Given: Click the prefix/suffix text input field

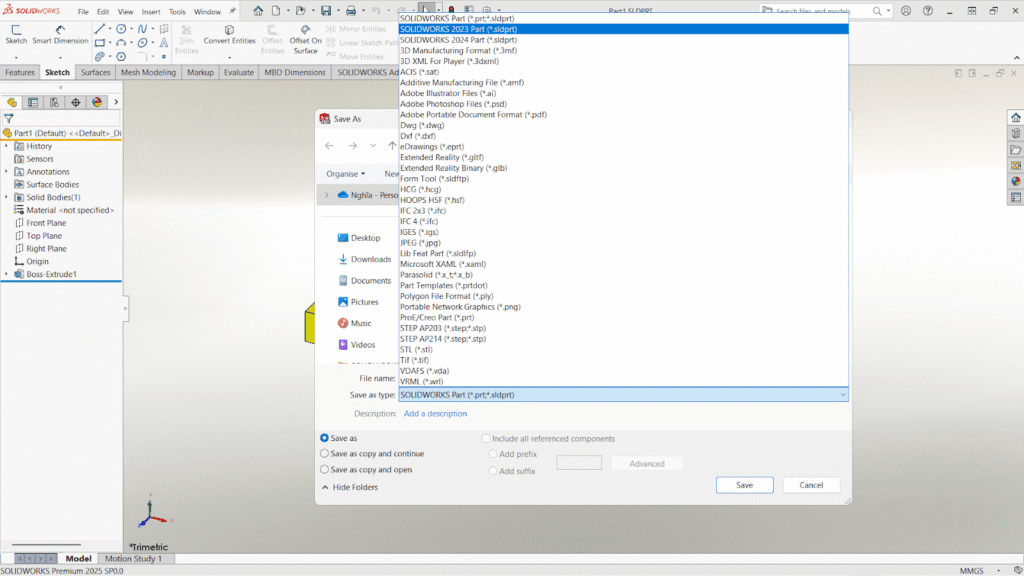Looking at the screenshot, I should pyautogui.click(x=579, y=463).
